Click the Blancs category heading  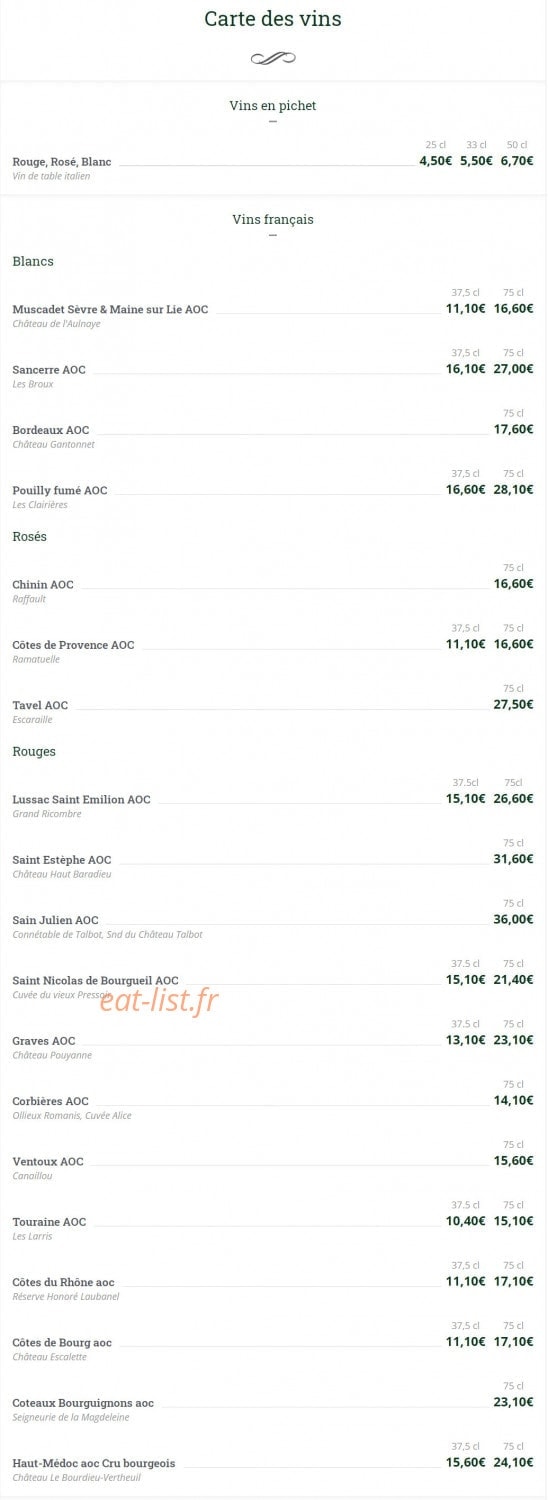[x=33, y=261]
